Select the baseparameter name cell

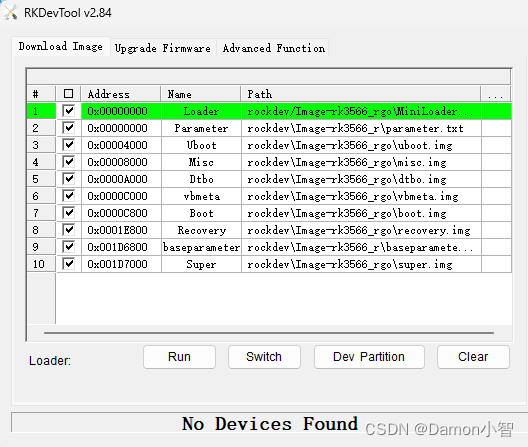click(201, 247)
